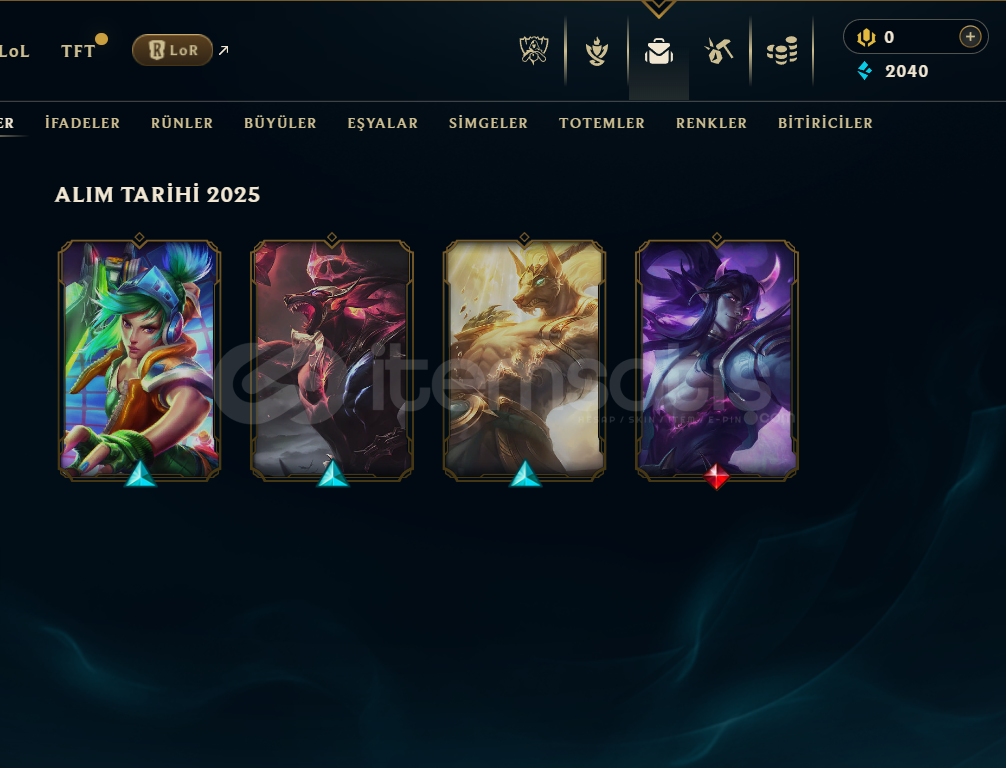This screenshot has height=768, width=1006.
Task: Open the Collection backpack icon
Action: (659, 51)
